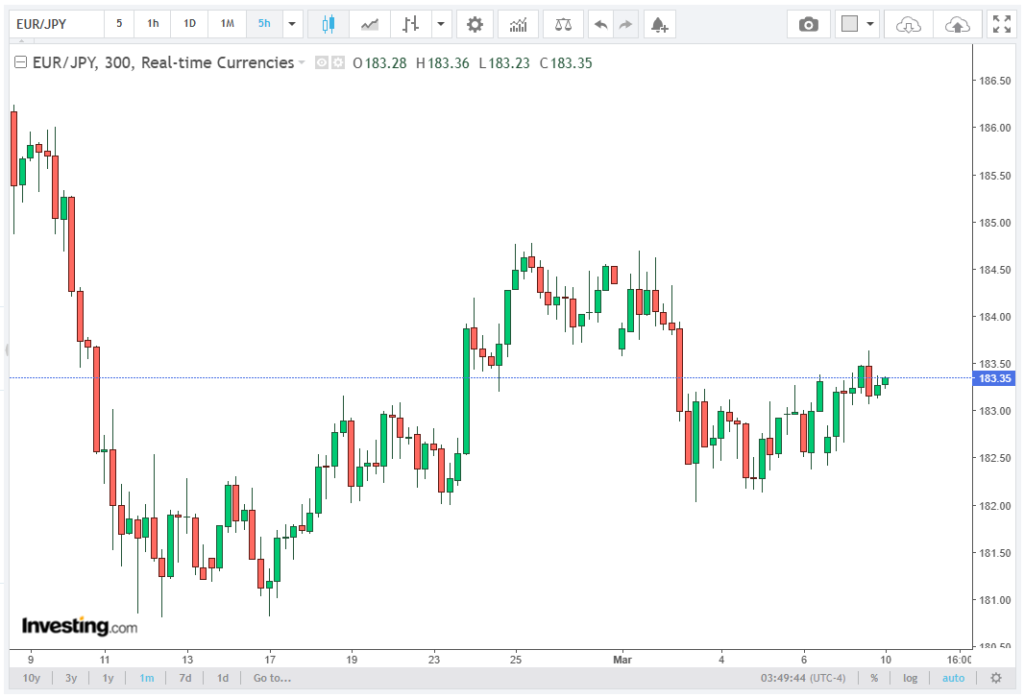Open the layout selector dropdown arrow

click(871, 24)
